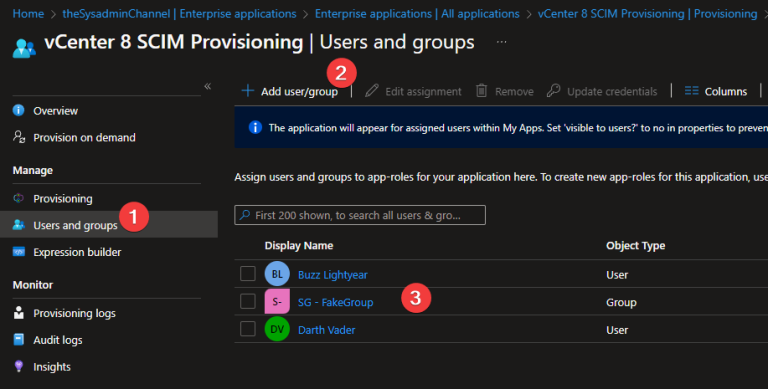This screenshot has height=389, width=768.
Task: Click the Edit assignment pencil icon
Action: click(x=372, y=91)
